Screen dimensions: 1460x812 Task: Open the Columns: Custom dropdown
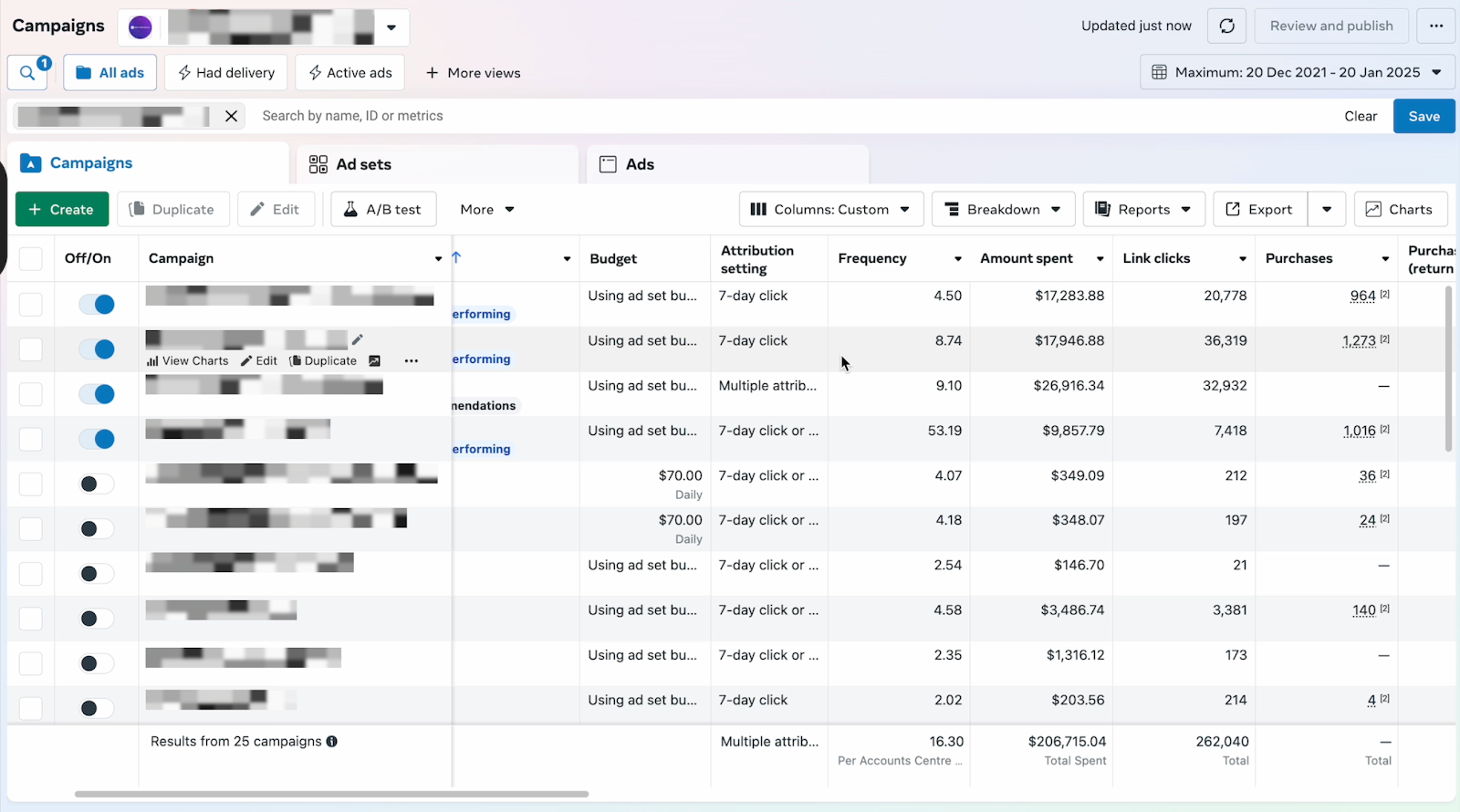pyautogui.click(x=831, y=209)
